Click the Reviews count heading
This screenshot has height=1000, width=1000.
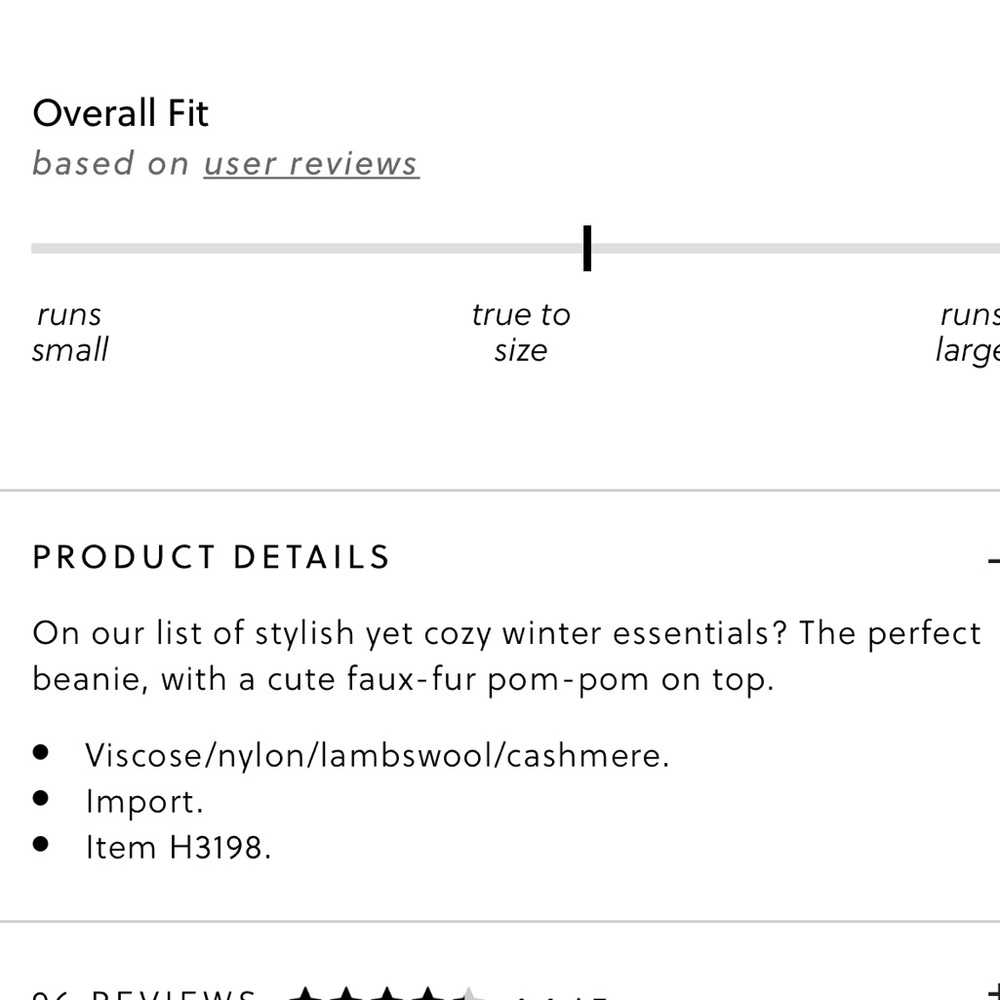(x=145, y=994)
